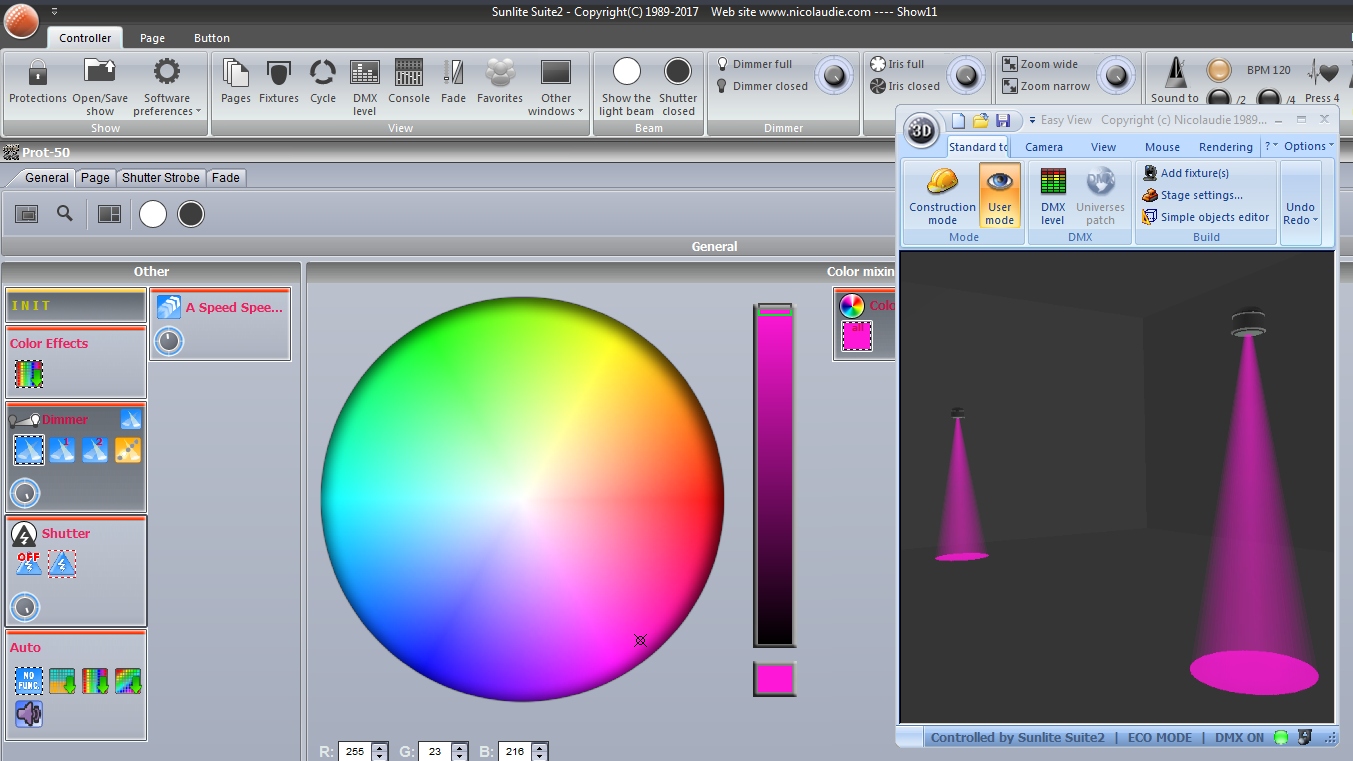1353x761 pixels.
Task: Select the Auto sound speaker preset
Action: point(28,714)
